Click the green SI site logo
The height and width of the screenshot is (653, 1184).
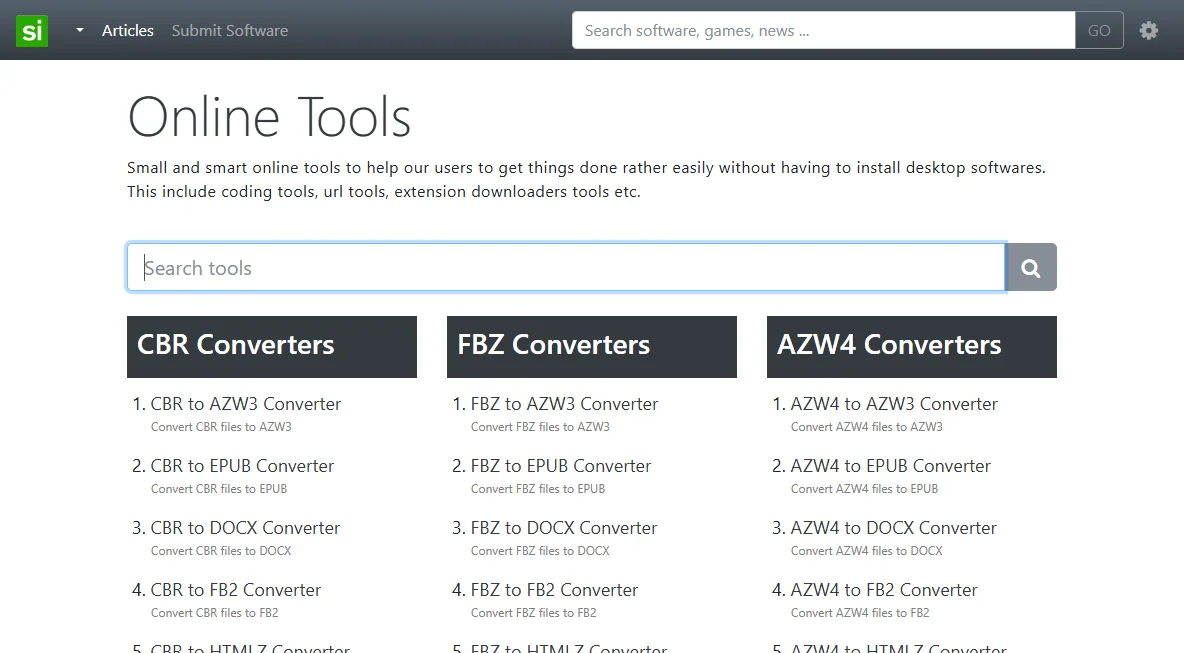coord(32,30)
